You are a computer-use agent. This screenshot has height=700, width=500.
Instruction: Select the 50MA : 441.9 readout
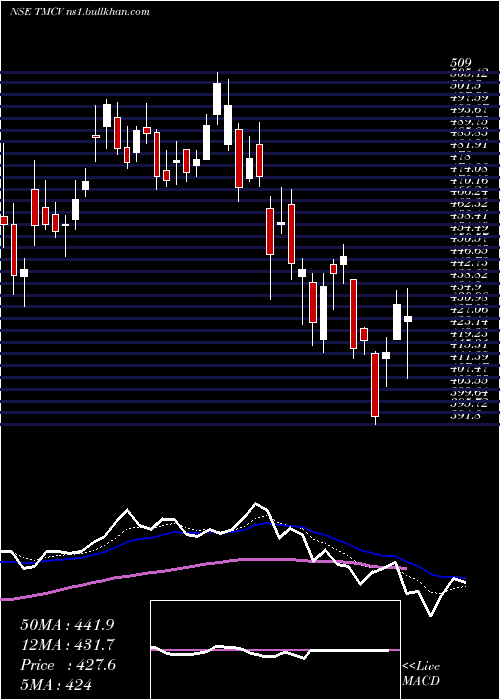(x=66, y=625)
